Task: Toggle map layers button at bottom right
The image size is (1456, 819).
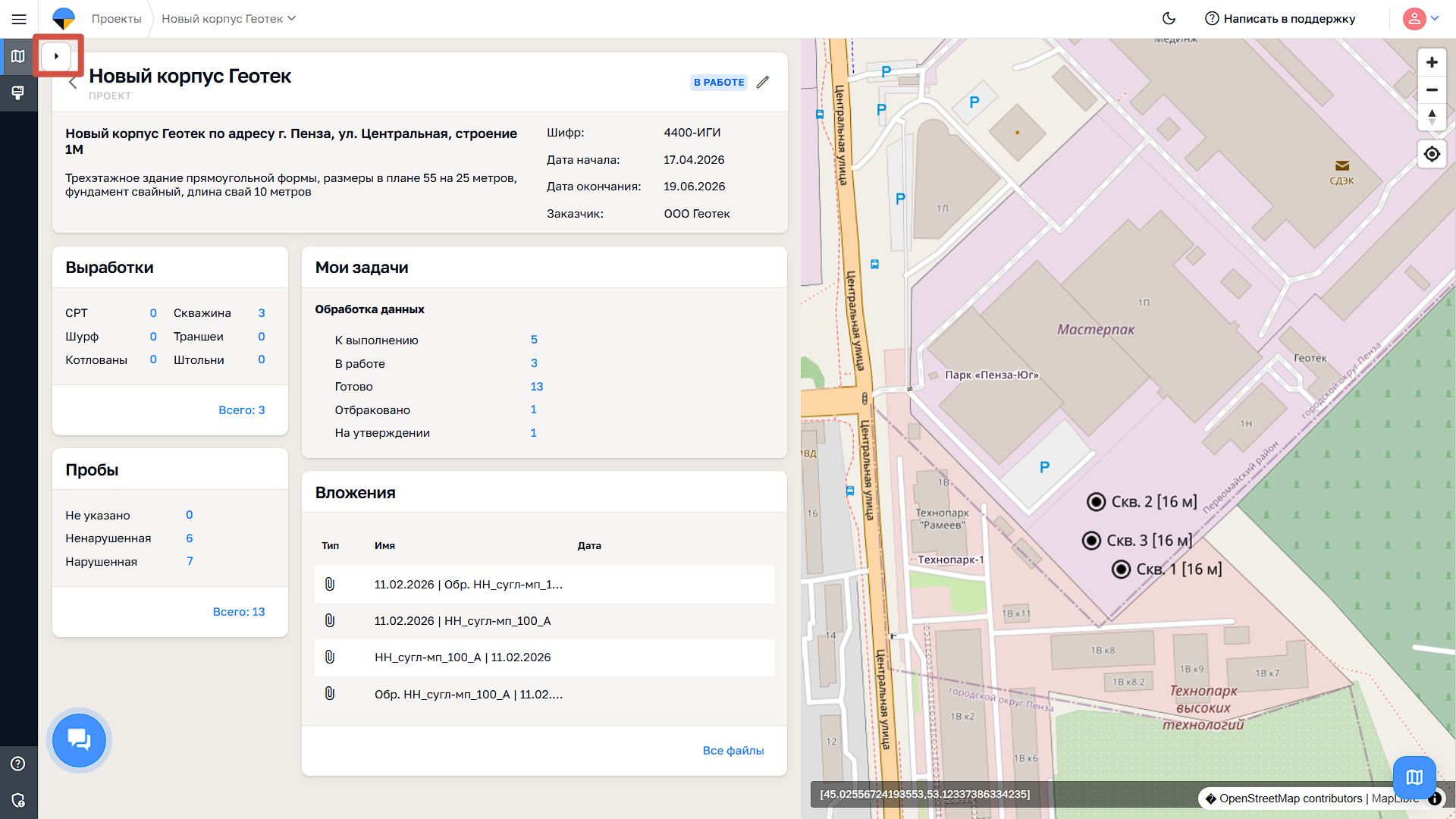Action: click(x=1414, y=777)
